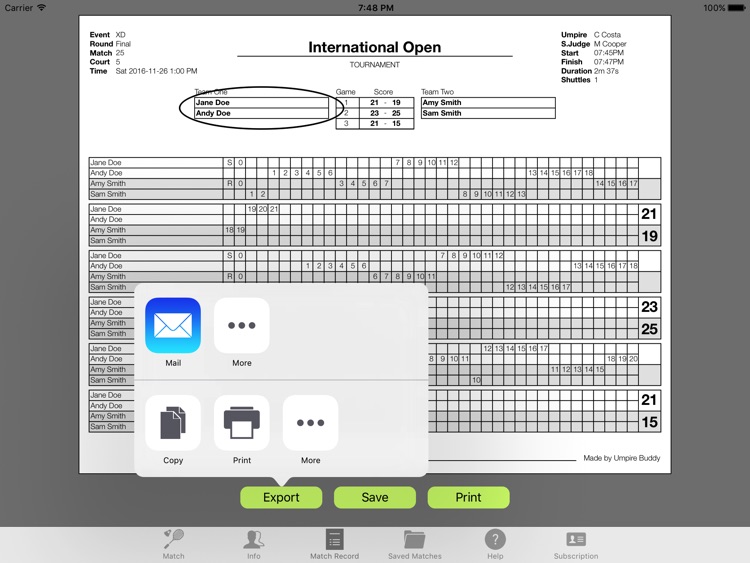This screenshot has width=750, height=563.
Task: Select Andy Doe in Team One box
Action: pyautogui.click(x=262, y=113)
